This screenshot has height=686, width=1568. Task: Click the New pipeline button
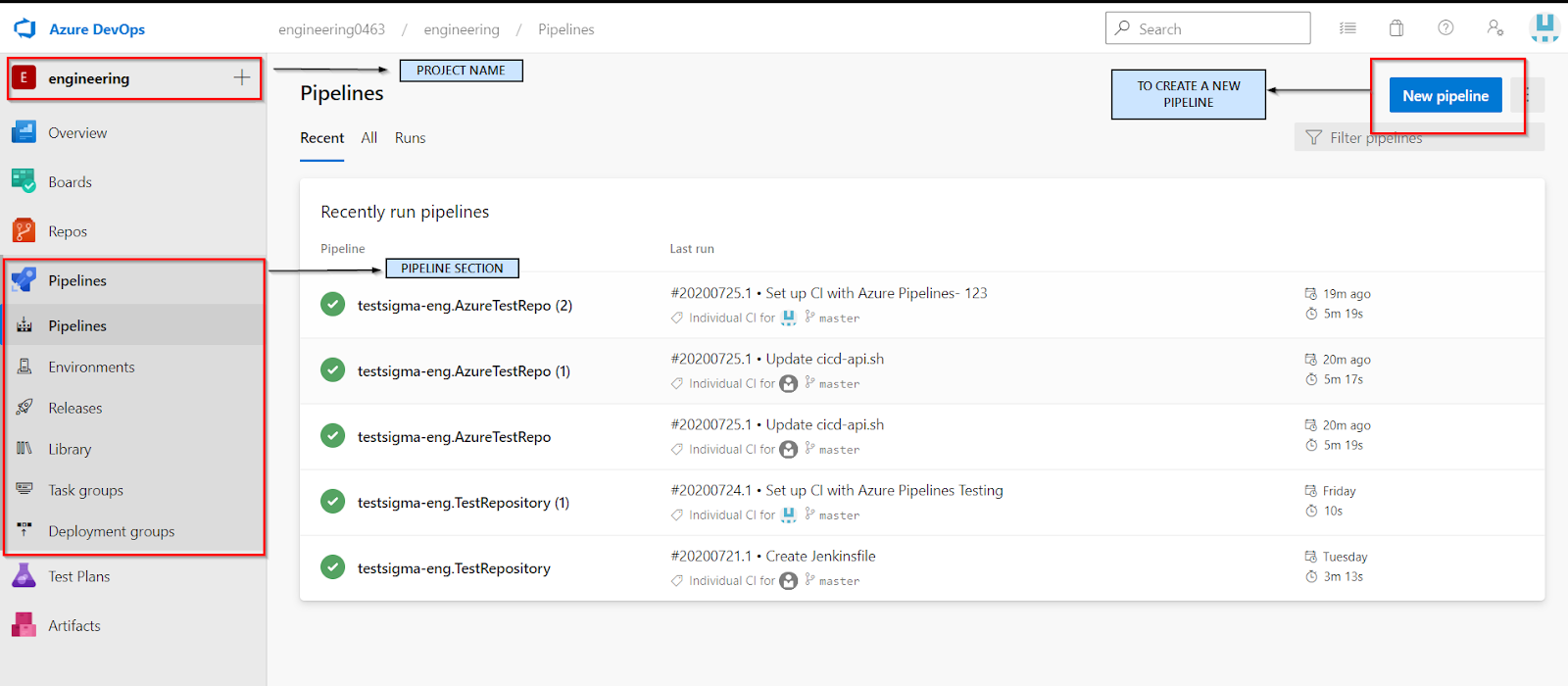coord(1445,95)
